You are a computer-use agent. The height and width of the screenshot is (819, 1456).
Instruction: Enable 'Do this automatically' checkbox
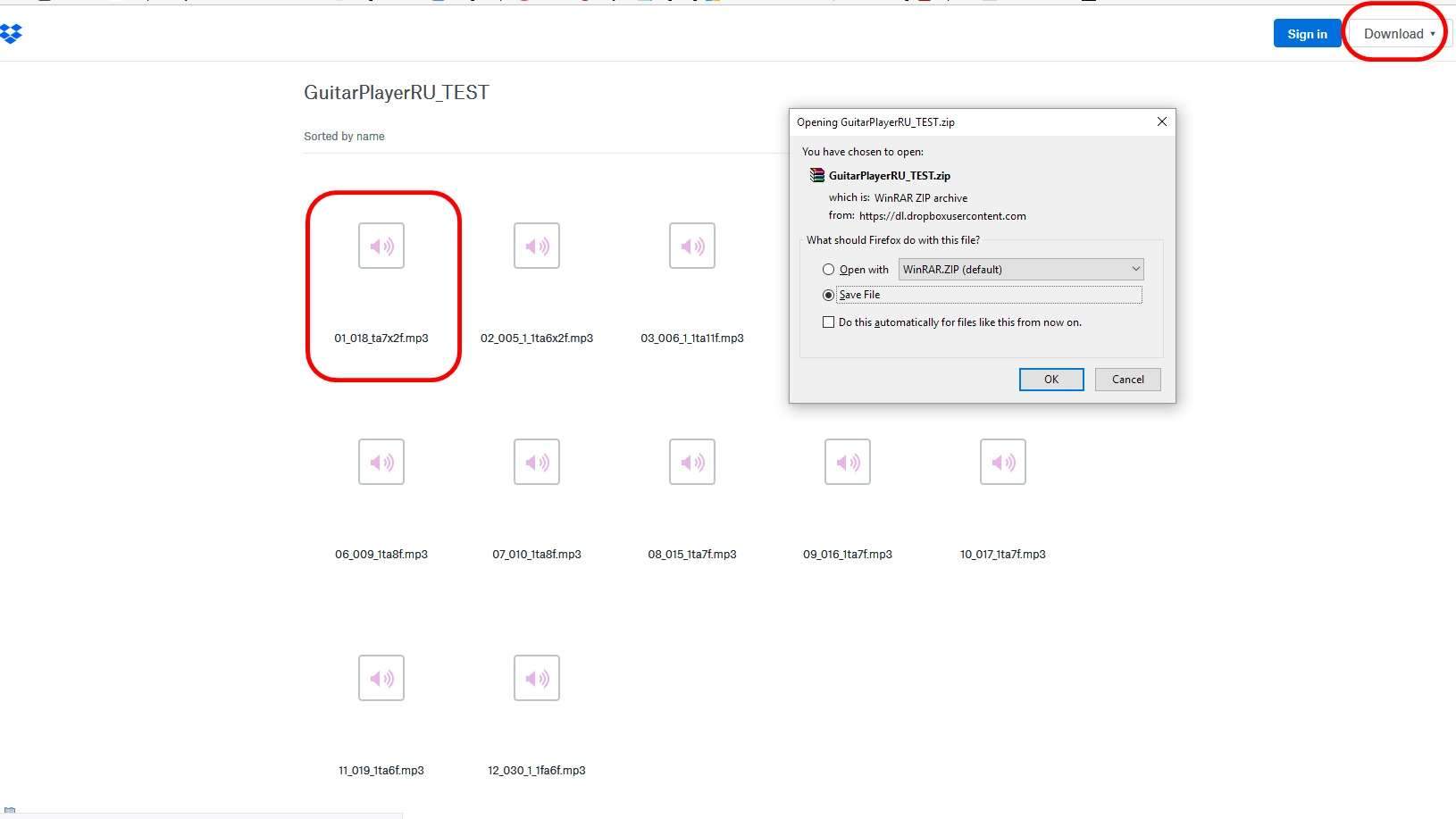click(x=829, y=322)
